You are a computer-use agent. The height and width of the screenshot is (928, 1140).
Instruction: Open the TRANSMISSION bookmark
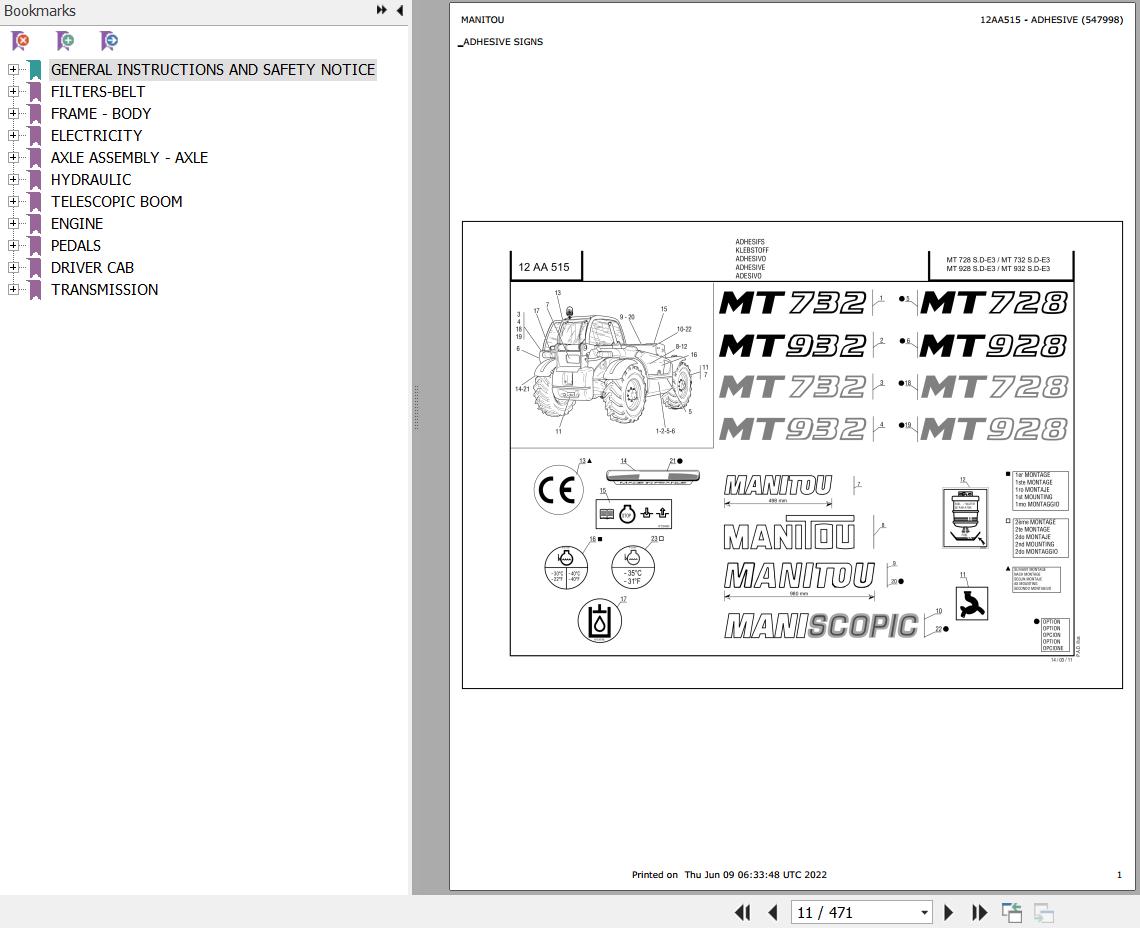click(x=105, y=289)
